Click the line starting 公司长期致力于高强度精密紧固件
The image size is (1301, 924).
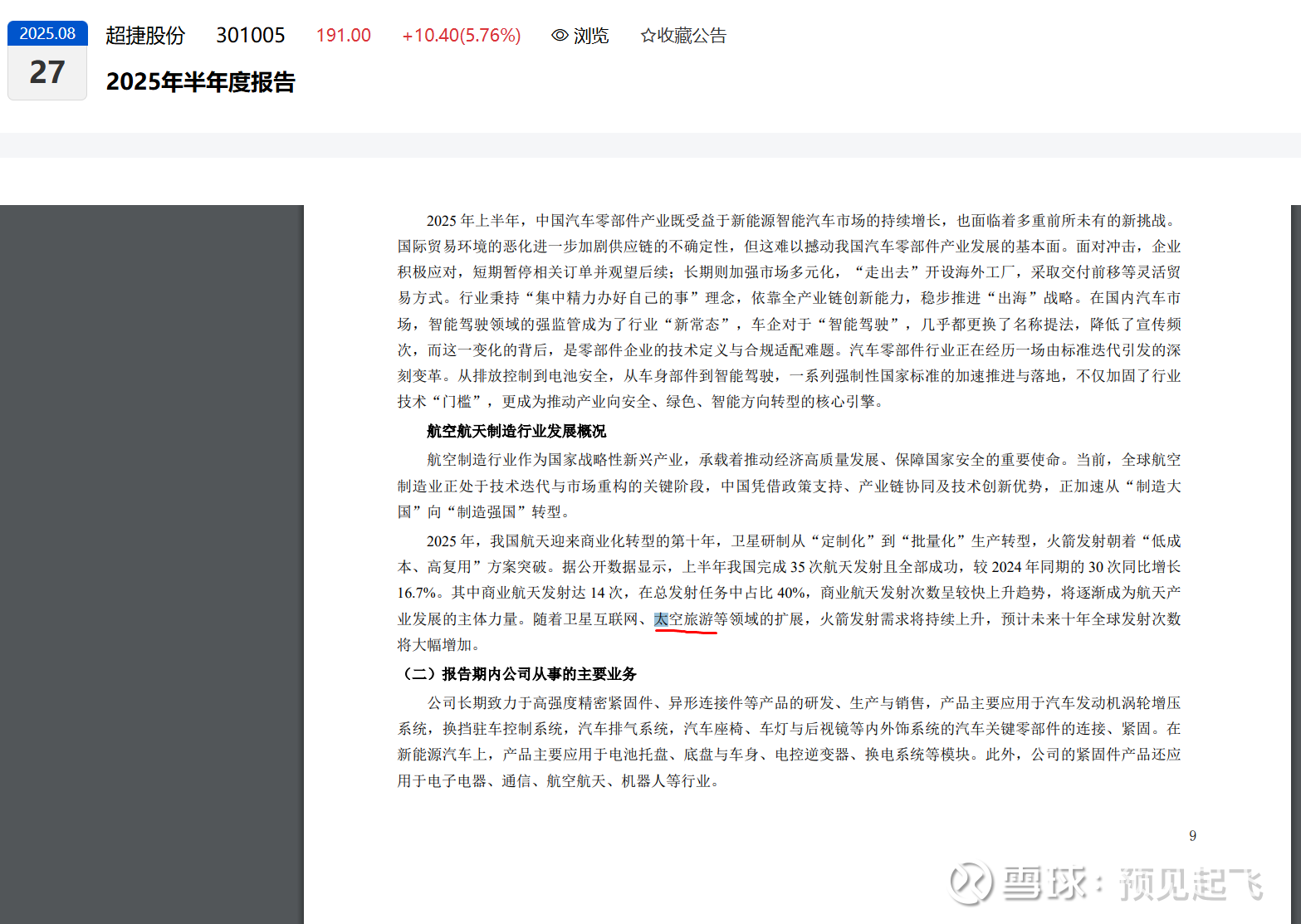(x=804, y=703)
